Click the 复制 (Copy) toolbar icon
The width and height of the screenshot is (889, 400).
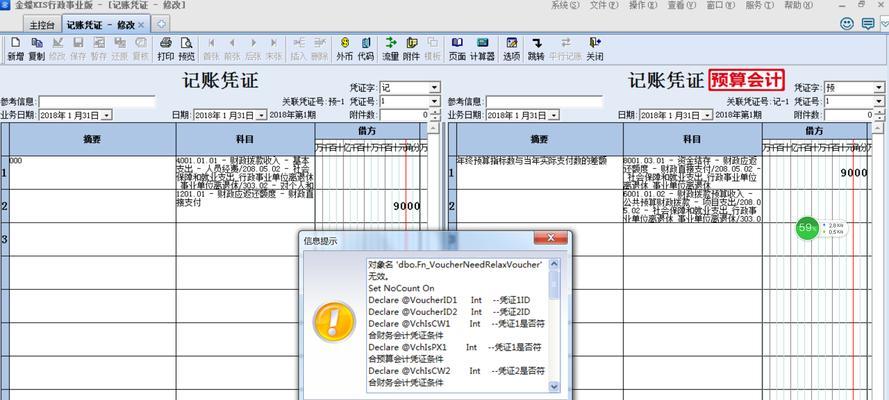point(36,49)
